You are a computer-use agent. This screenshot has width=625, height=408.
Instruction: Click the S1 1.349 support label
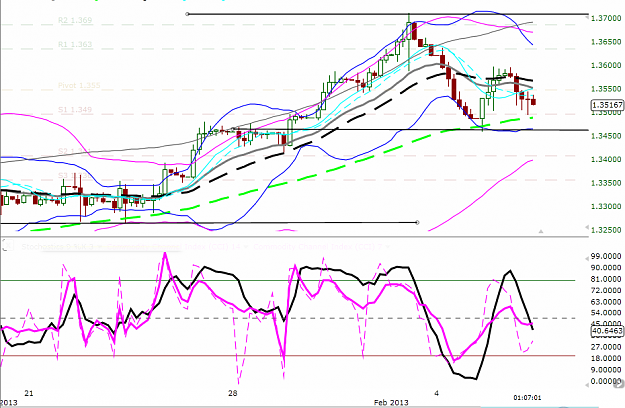75,109
